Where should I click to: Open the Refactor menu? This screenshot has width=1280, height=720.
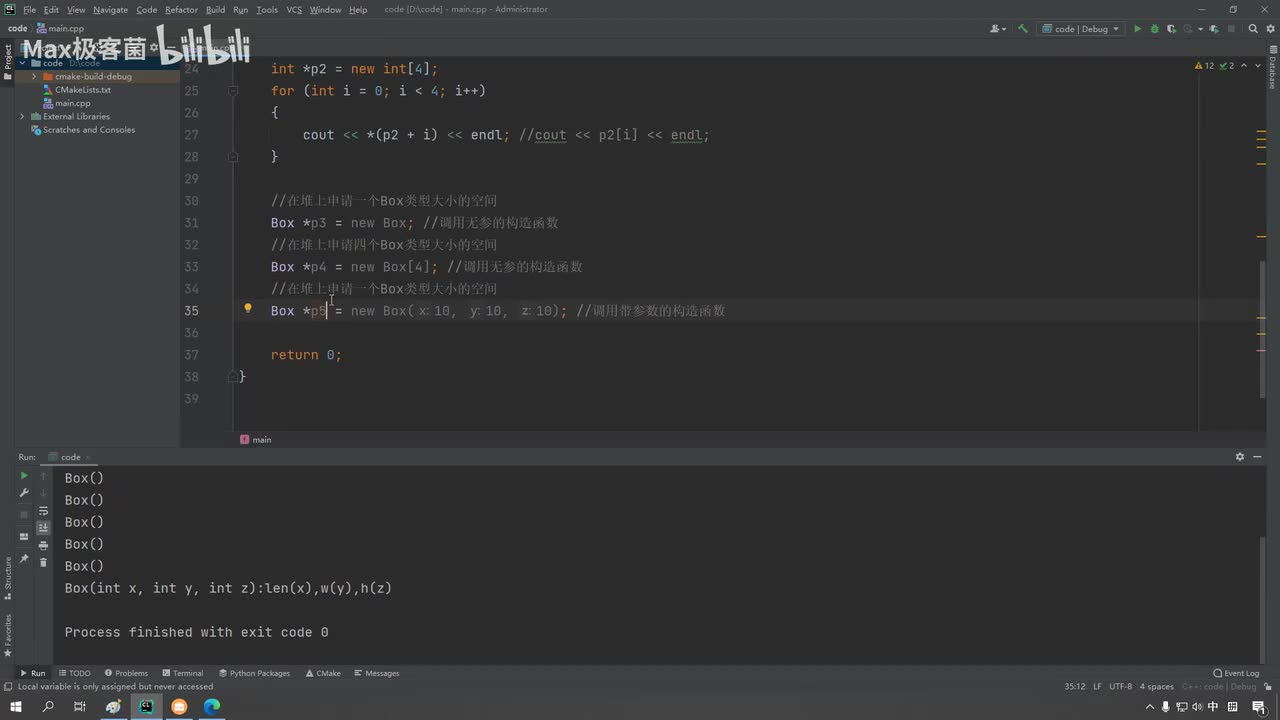(x=181, y=10)
